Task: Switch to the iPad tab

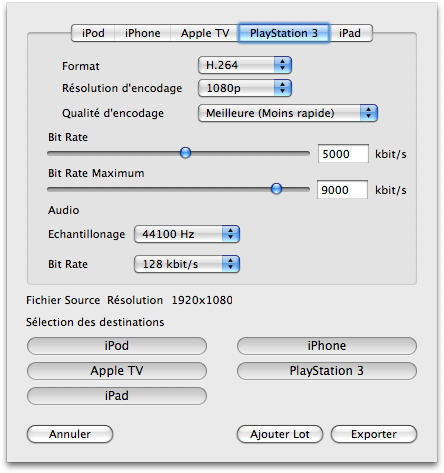Action: coord(350,33)
